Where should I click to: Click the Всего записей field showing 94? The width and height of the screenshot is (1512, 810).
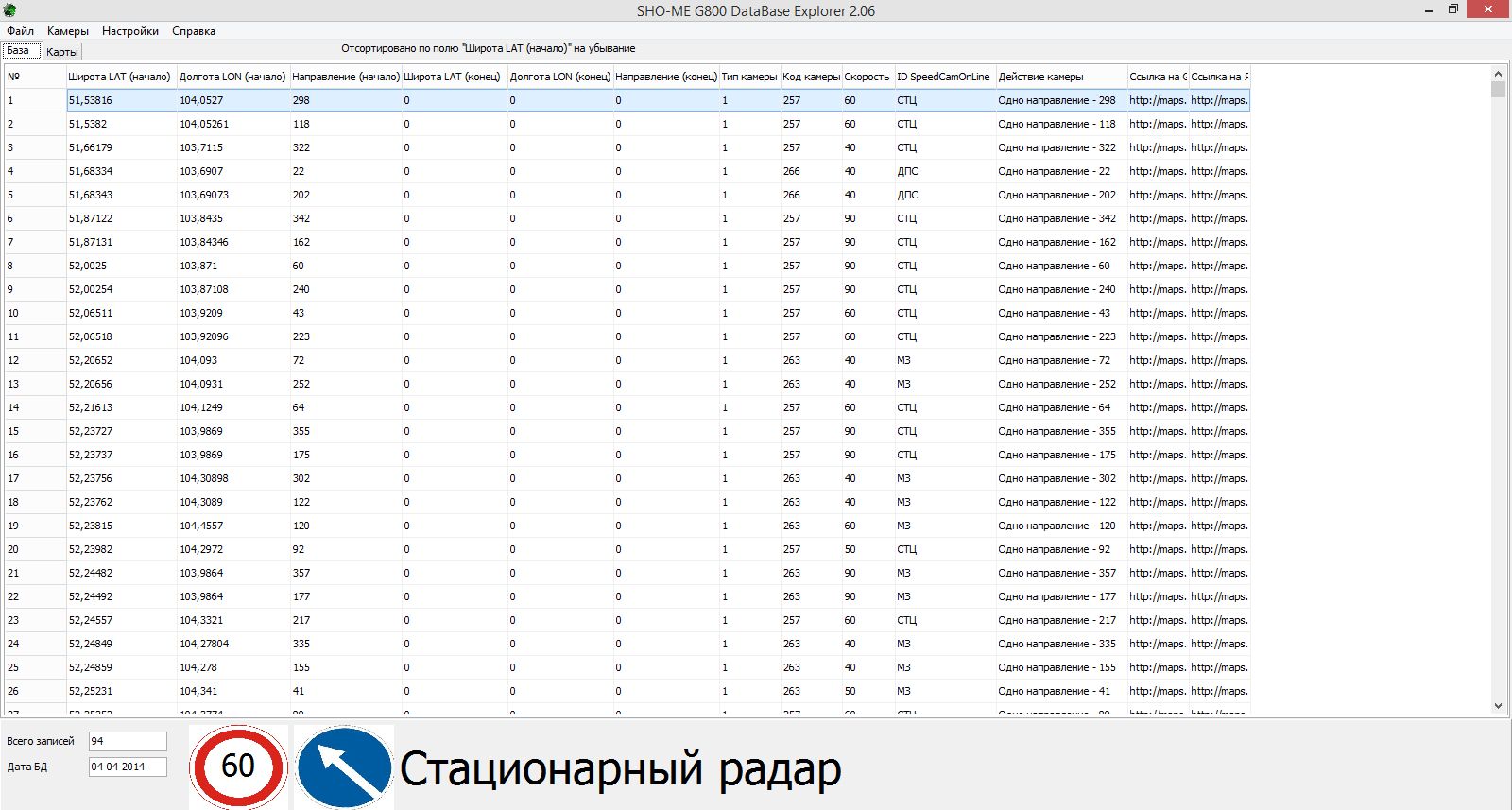click(x=128, y=741)
